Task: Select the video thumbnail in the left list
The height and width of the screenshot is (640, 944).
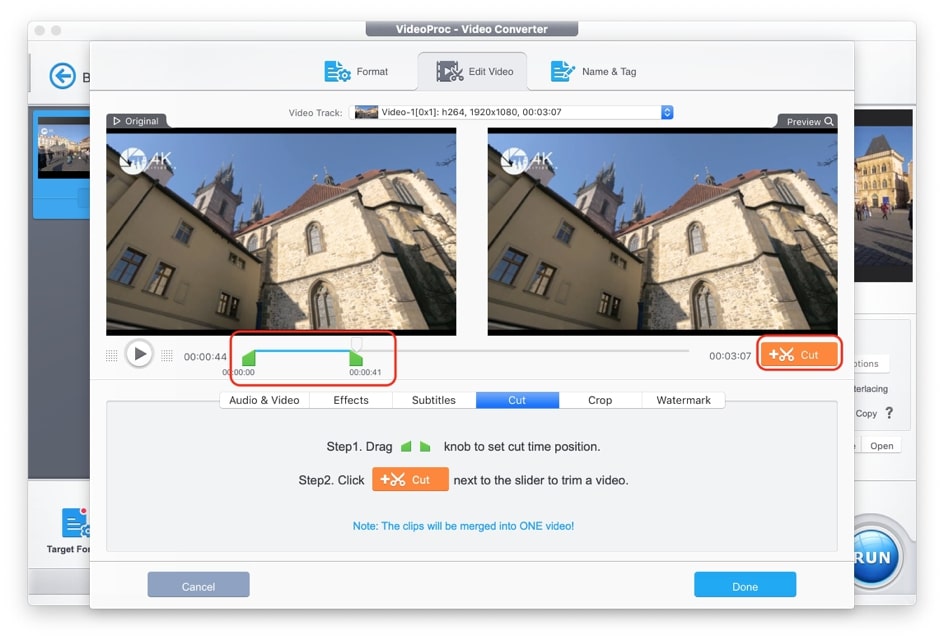Action: pyautogui.click(x=63, y=148)
